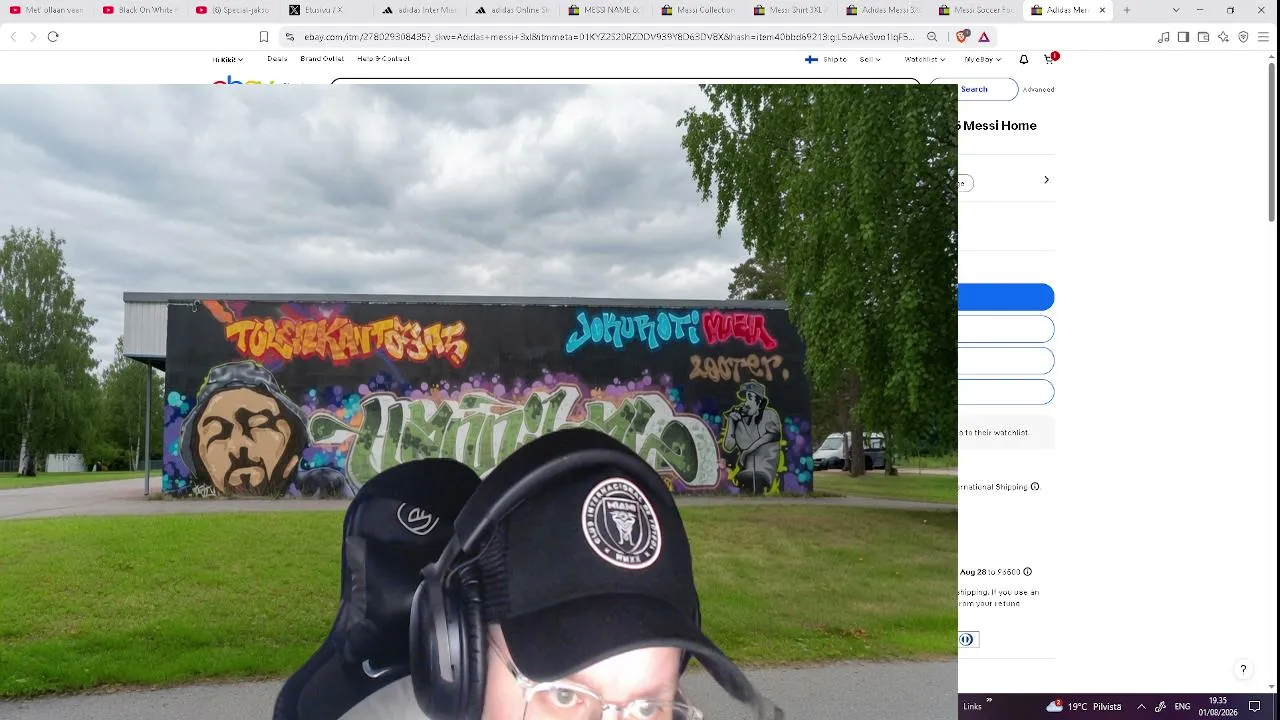Open the tab search dropdown arrow

(1177, 10)
